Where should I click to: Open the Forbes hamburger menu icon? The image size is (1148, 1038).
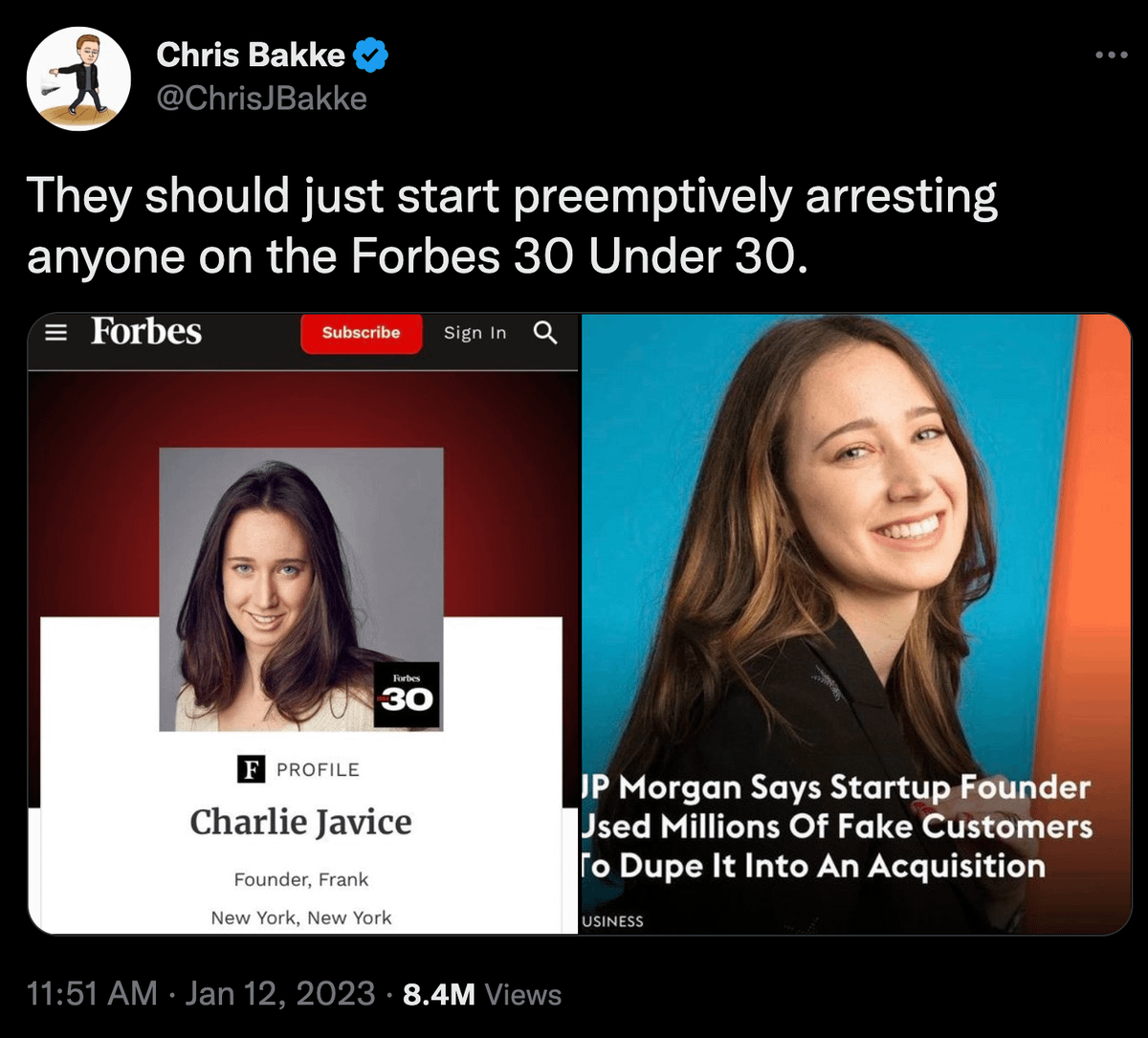57,332
